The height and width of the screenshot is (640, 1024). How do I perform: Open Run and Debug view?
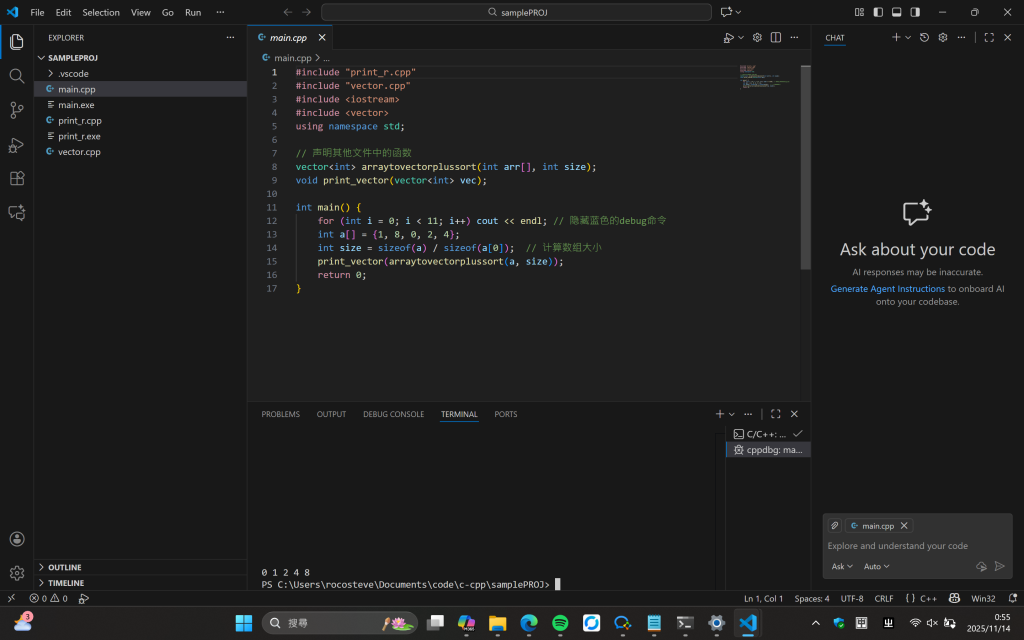point(16,145)
